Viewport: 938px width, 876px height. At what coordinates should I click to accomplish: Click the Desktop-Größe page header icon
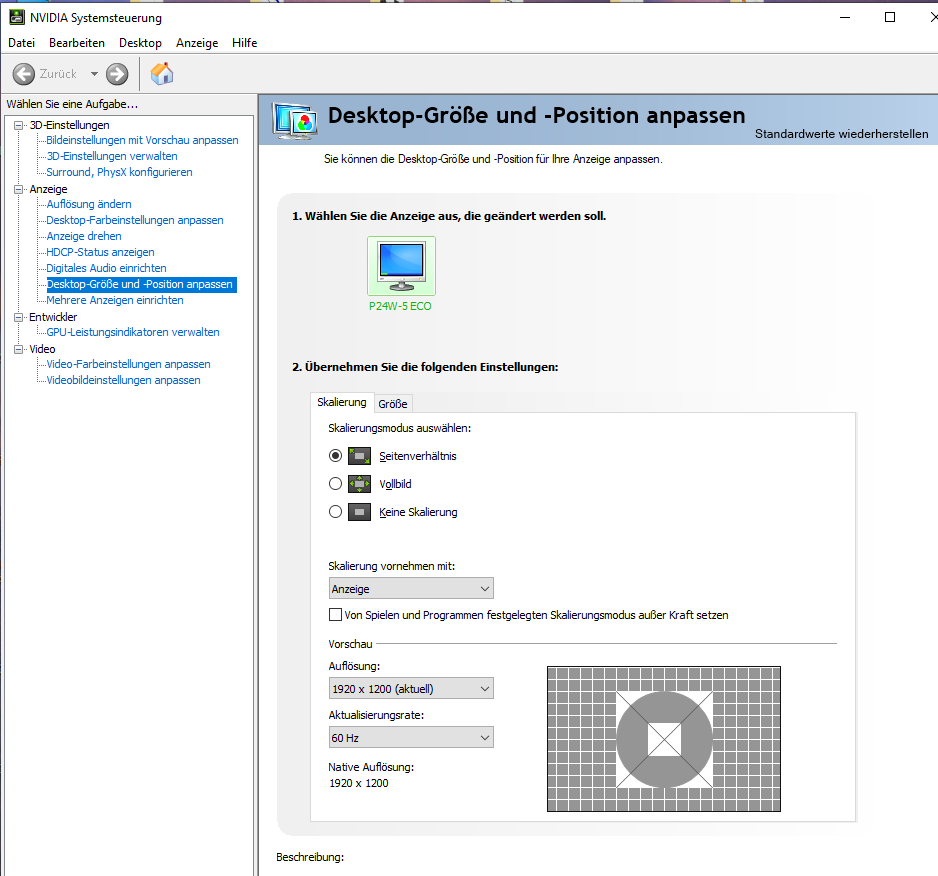pos(294,120)
